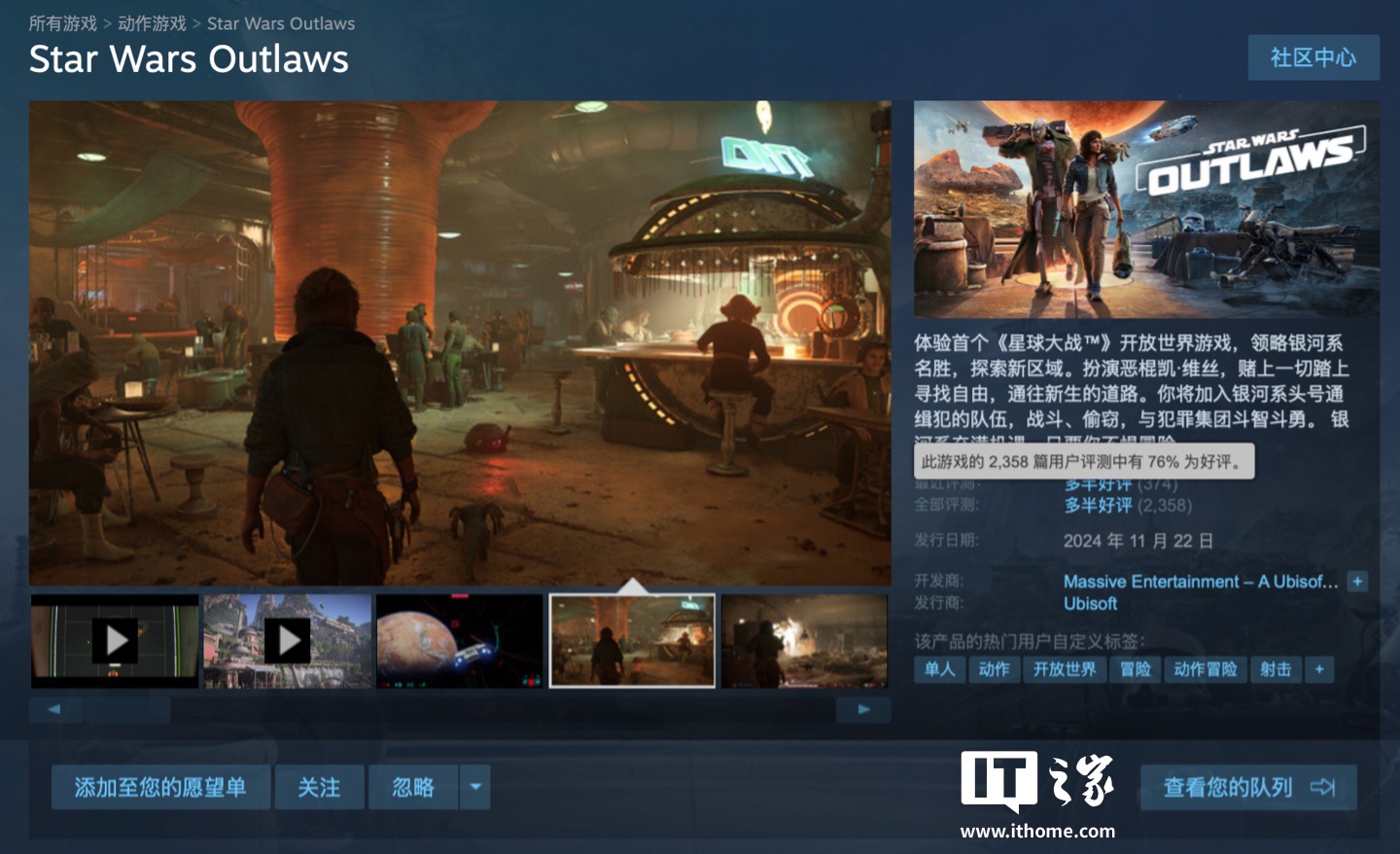Click the thumbnail strip scrollbar track

click(x=486, y=709)
